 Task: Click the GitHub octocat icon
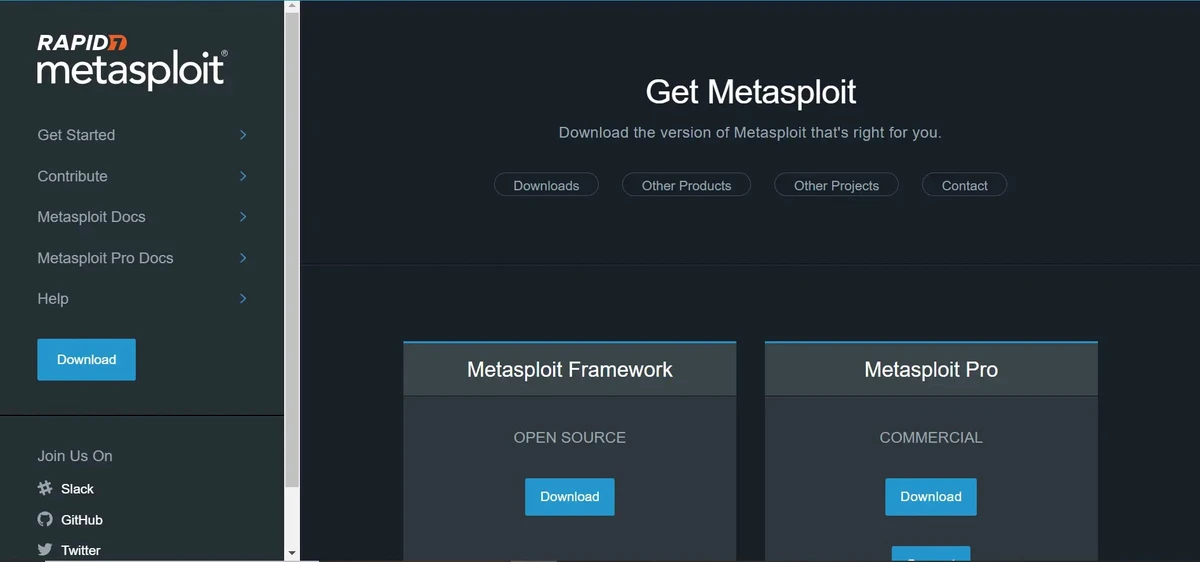tap(45, 519)
